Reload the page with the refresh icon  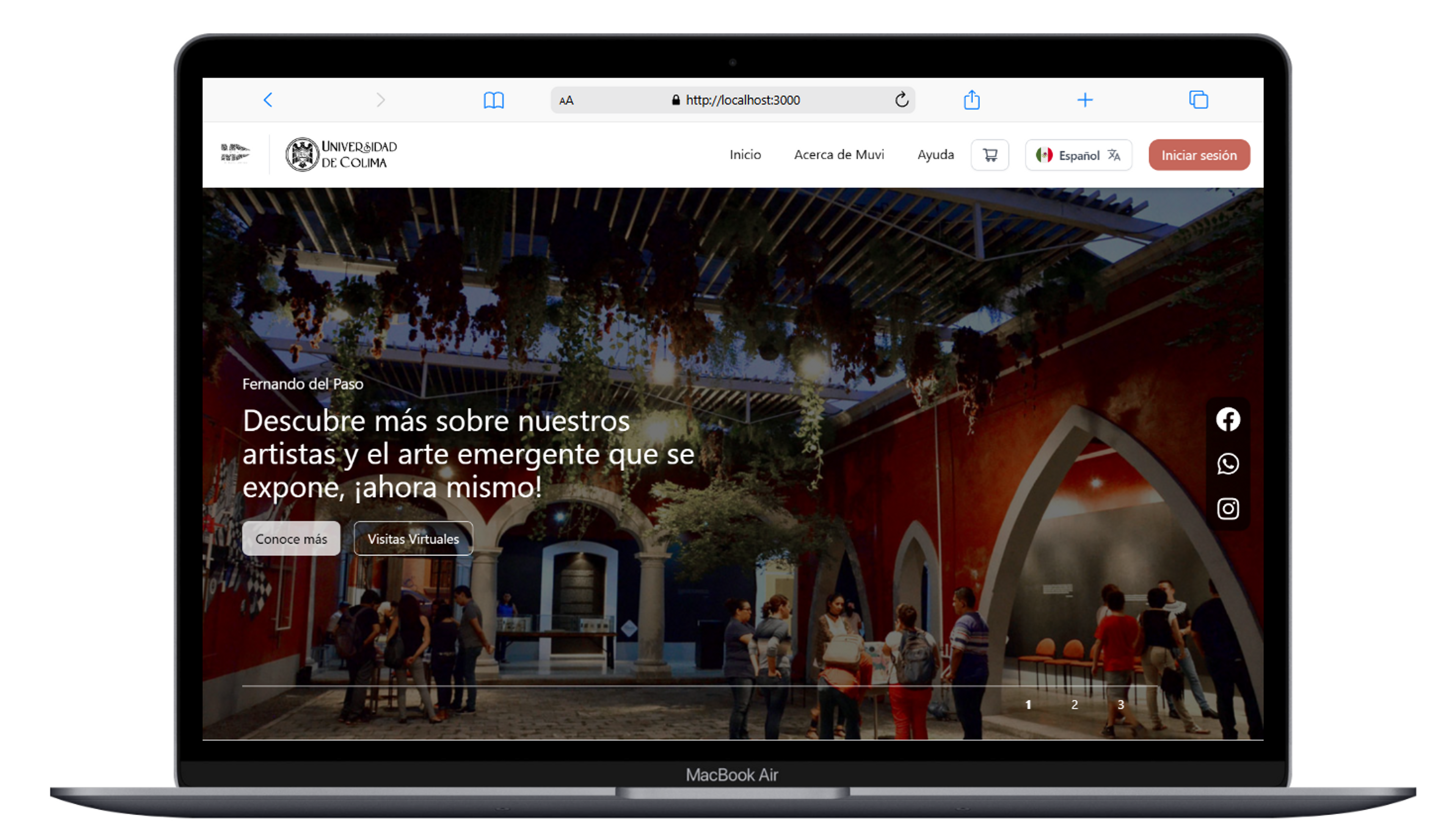(x=902, y=100)
